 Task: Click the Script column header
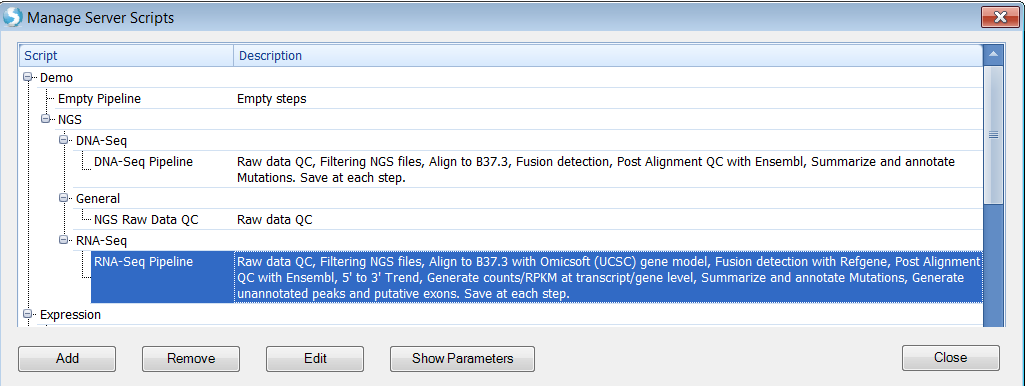pyautogui.click(x=126, y=56)
